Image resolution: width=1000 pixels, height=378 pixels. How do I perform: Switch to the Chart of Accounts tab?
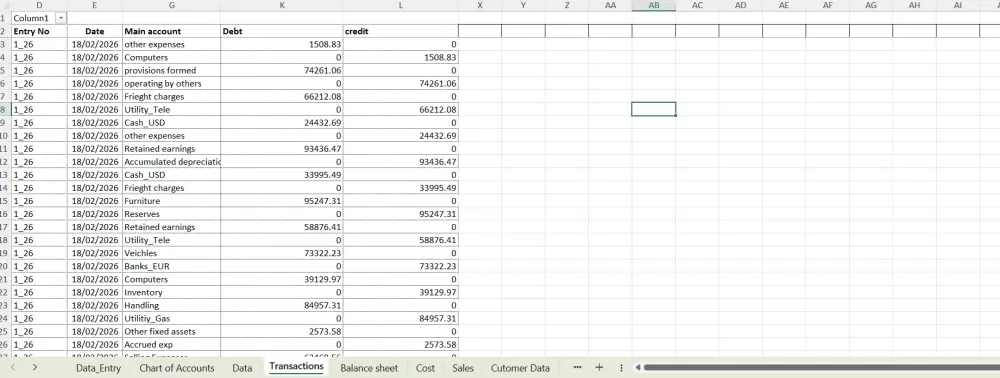177,368
